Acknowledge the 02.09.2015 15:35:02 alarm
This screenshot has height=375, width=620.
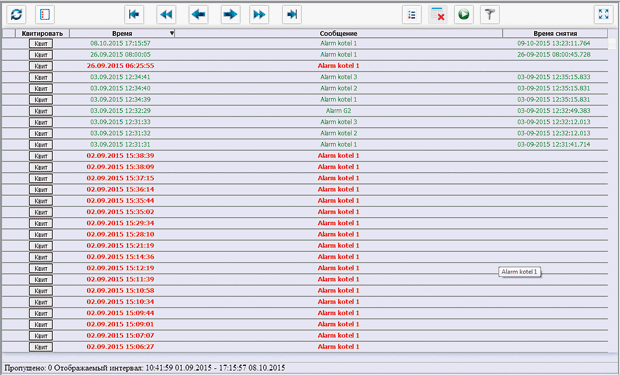pos(41,212)
